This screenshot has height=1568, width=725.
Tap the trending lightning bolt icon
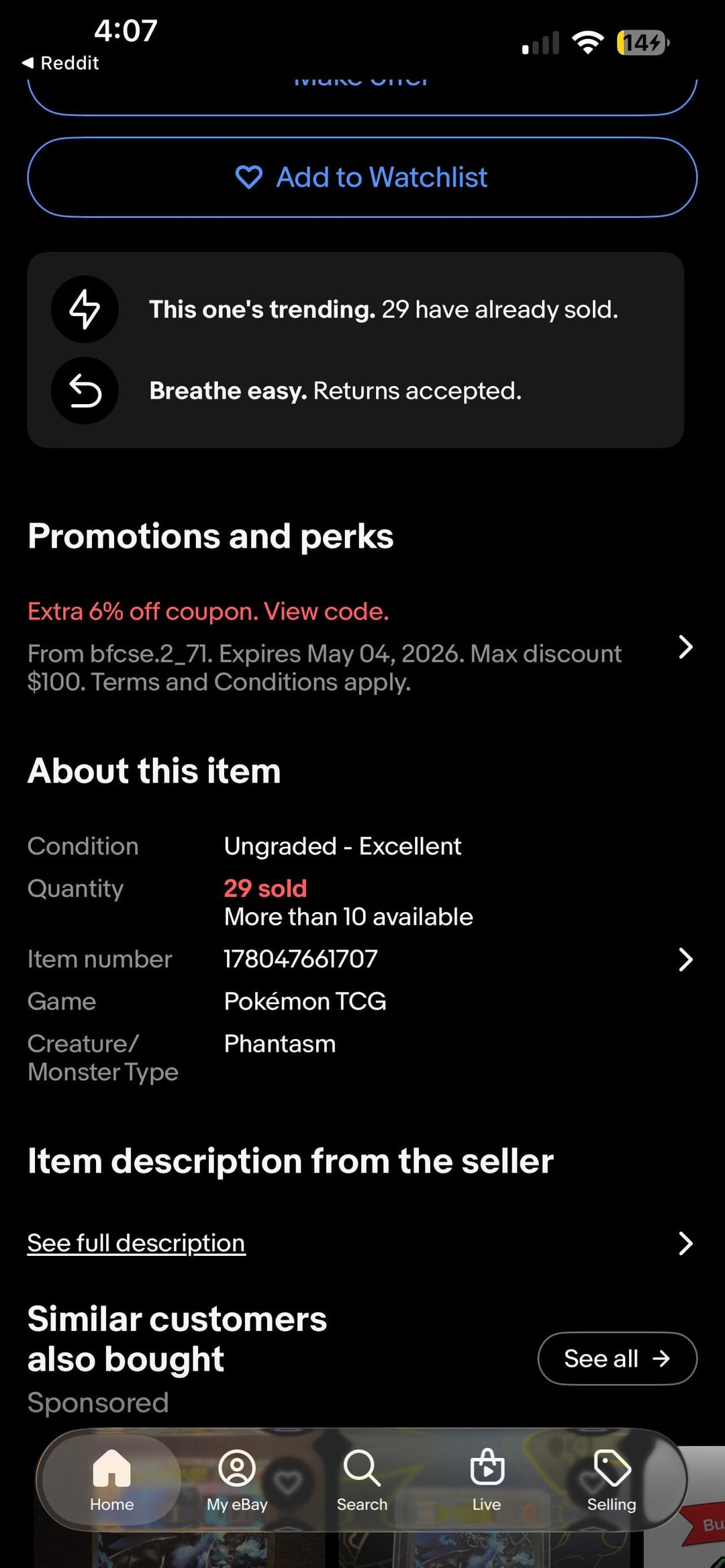[x=85, y=309]
